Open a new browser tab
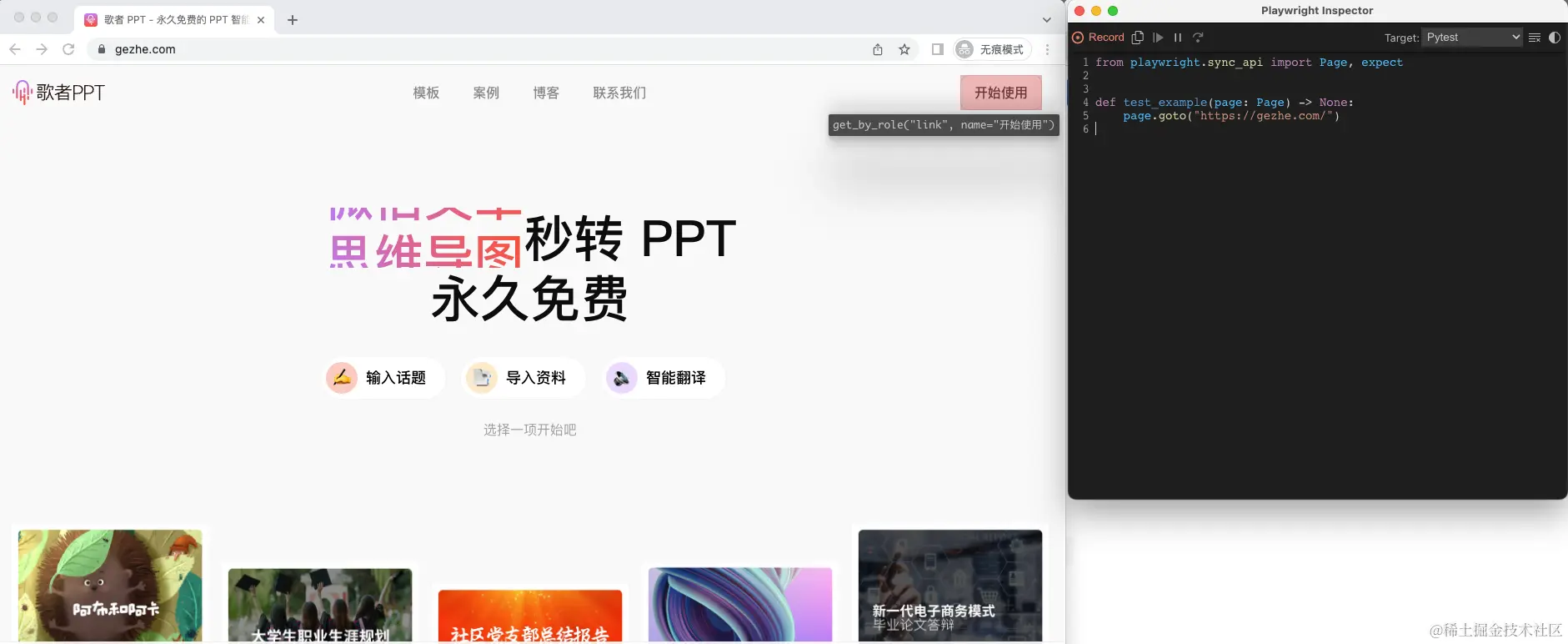 (x=293, y=20)
